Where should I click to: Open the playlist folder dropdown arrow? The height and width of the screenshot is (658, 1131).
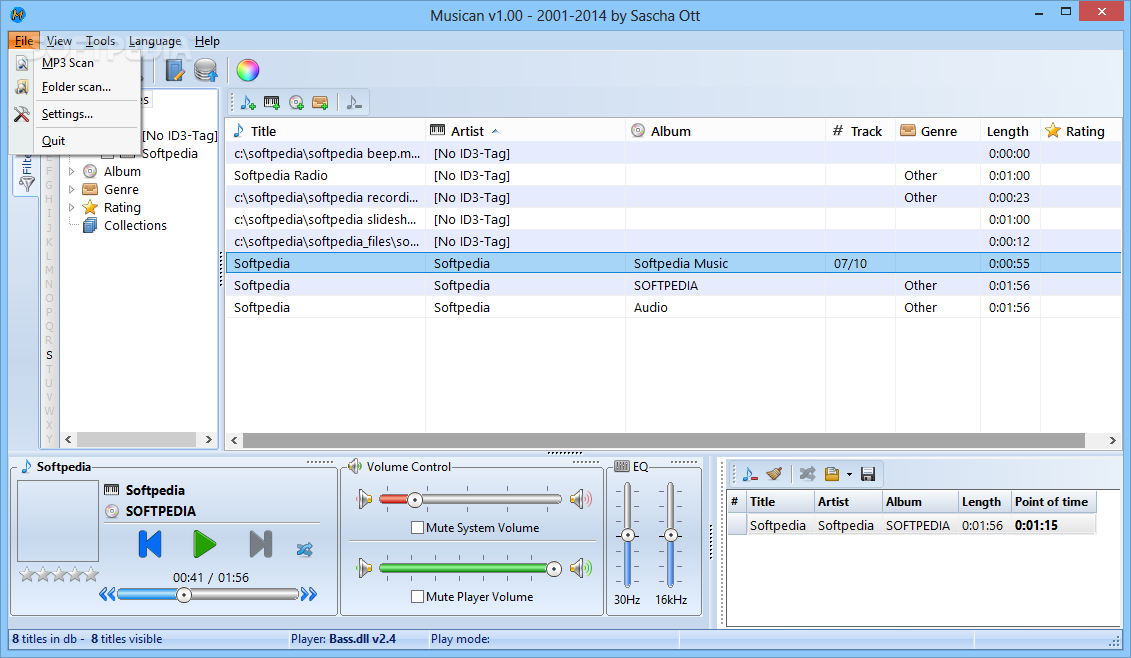[849, 475]
